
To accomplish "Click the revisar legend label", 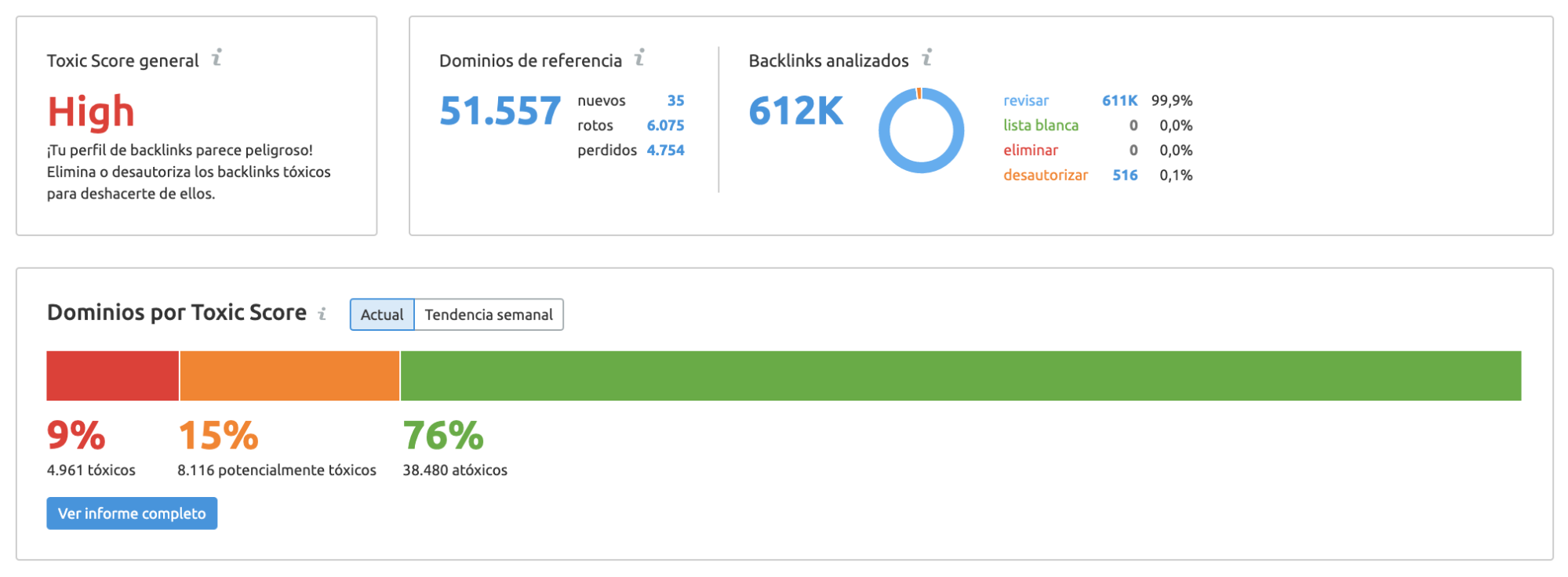I will click(x=1026, y=100).
